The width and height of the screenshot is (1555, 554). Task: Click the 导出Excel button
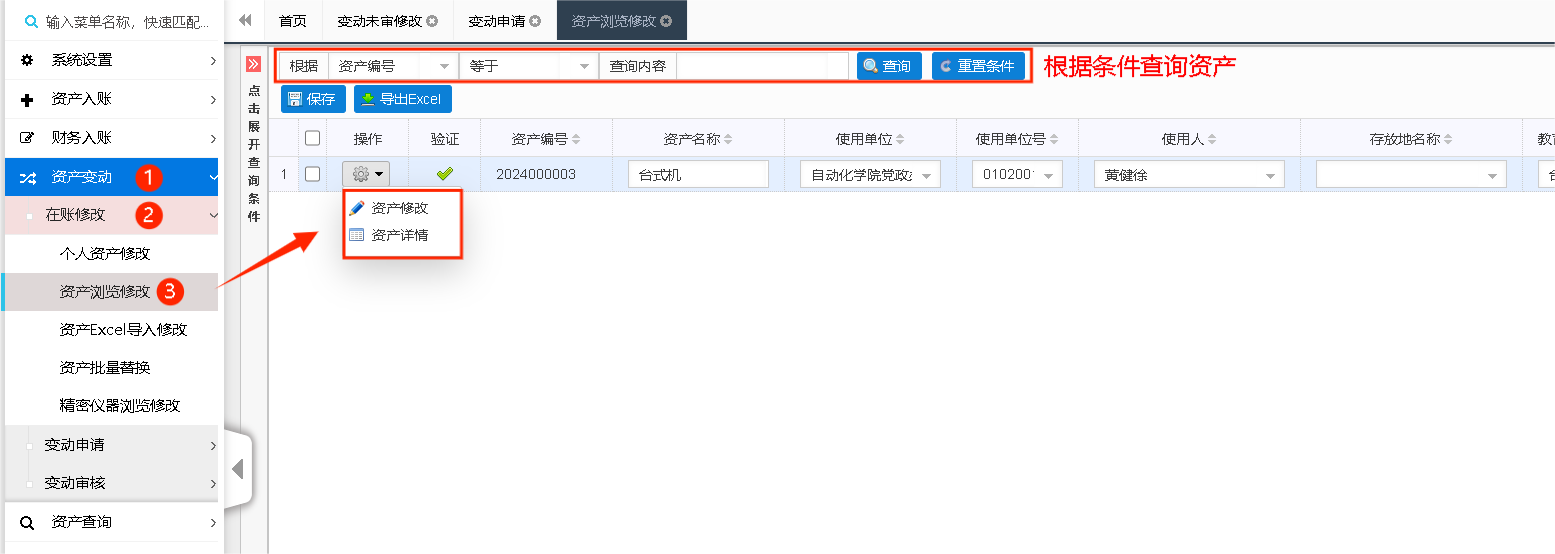(402, 99)
